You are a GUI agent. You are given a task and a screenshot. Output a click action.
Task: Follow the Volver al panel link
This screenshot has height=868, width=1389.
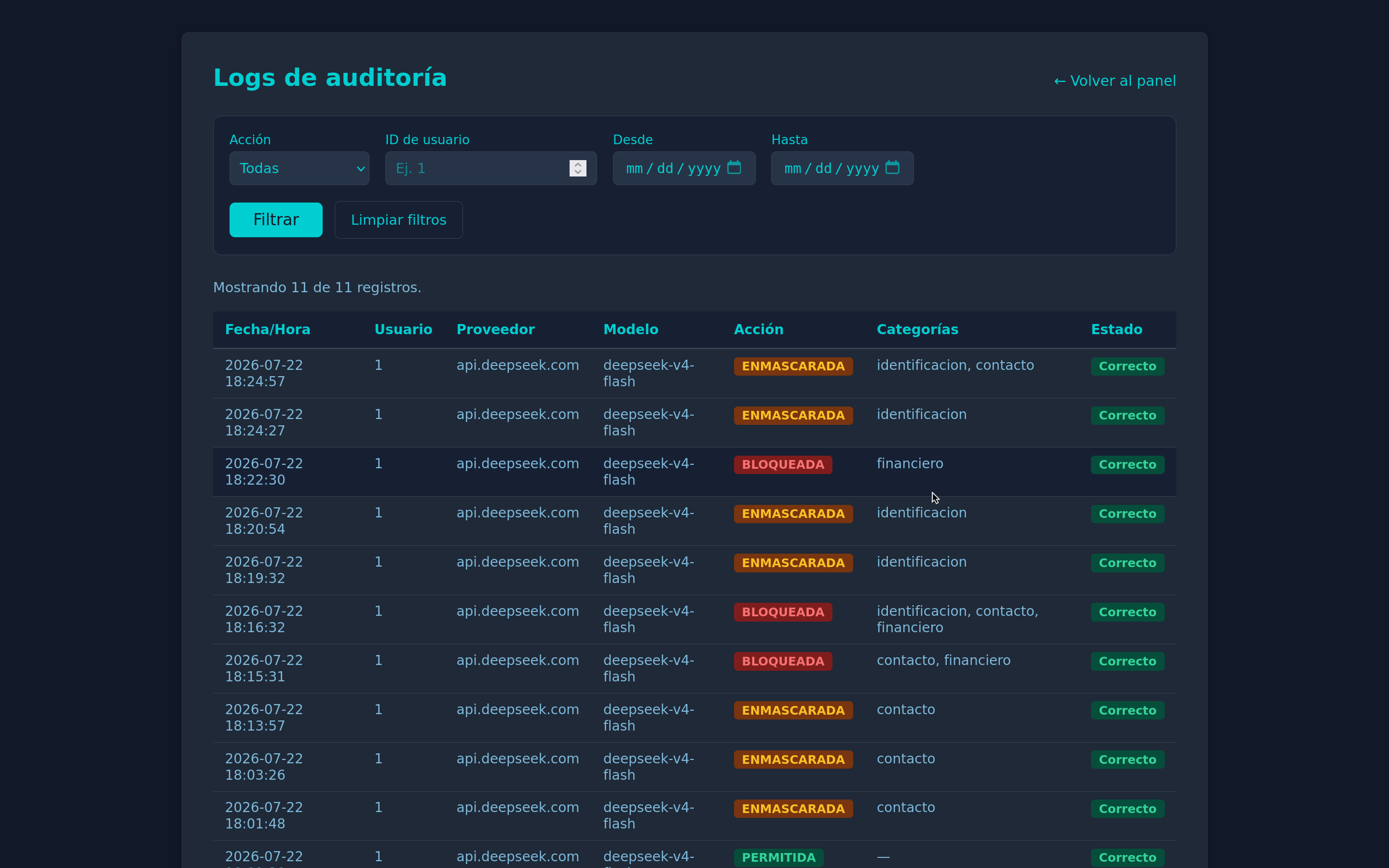pos(1115,81)
